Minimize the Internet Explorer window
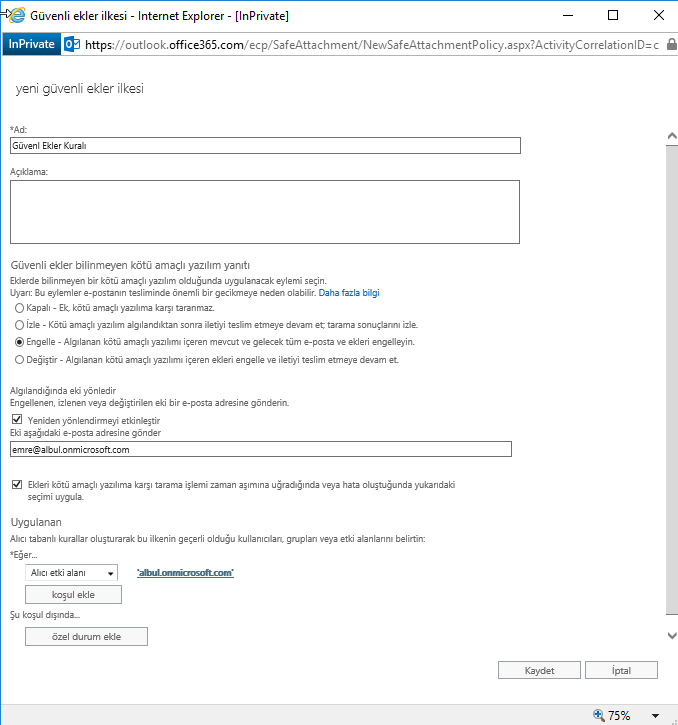 [568, 15]
